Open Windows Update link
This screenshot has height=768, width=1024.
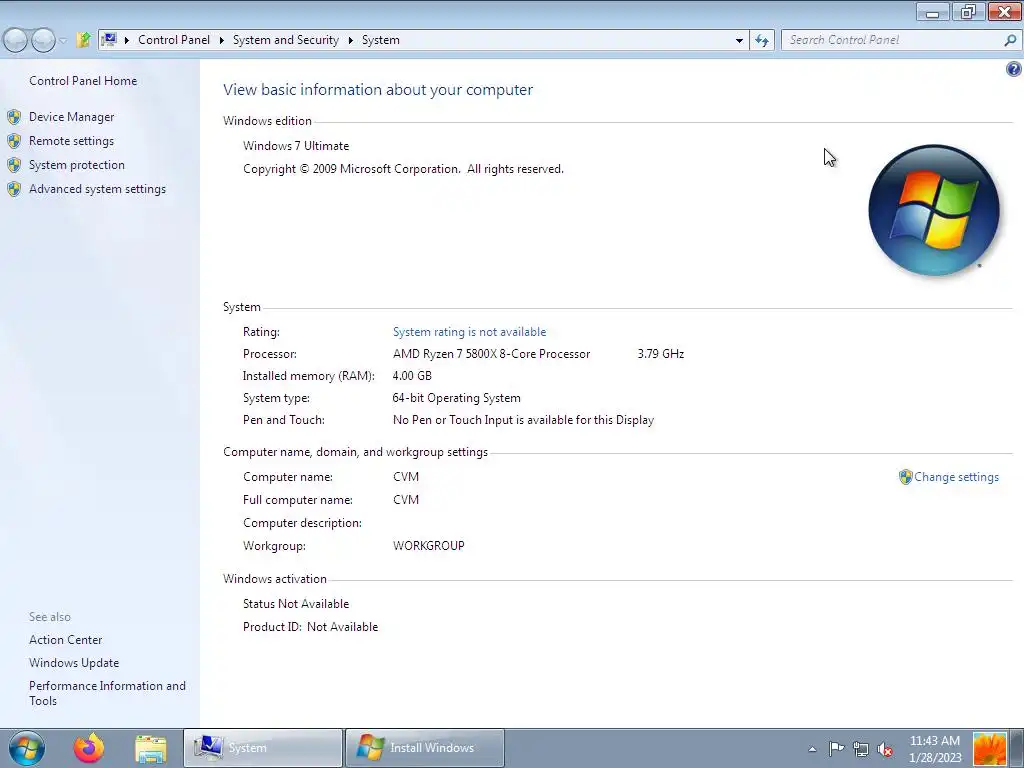(x=74, y=663)
